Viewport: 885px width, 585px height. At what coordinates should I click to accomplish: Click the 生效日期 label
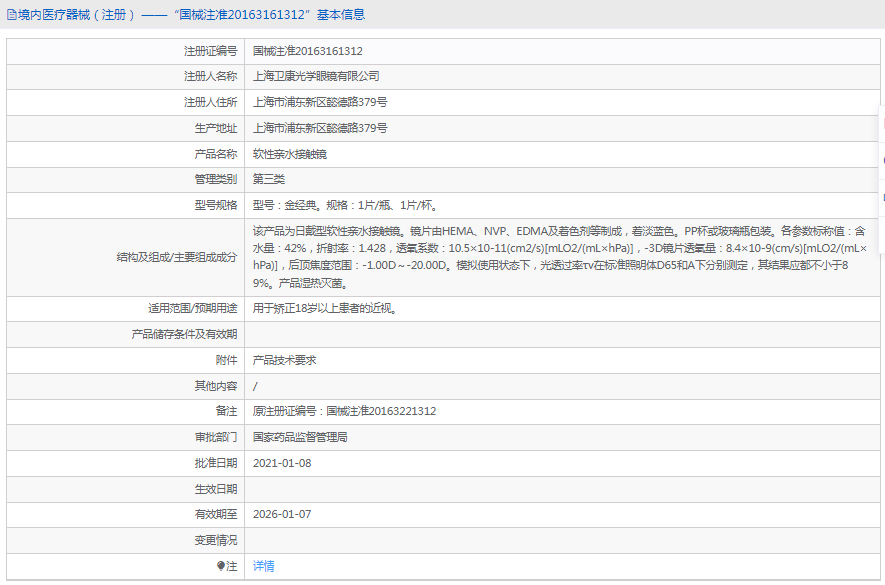coord(216,490)
